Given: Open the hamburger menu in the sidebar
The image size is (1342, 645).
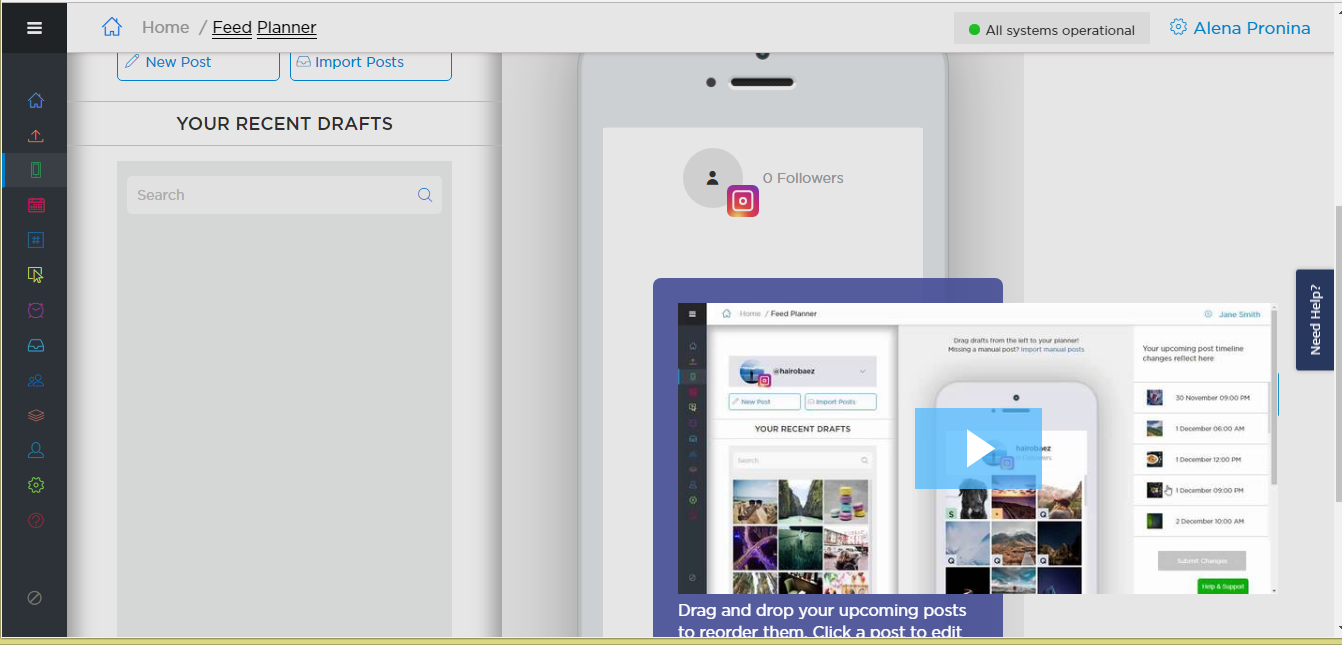Looking at the screenshot, I should click(x=34, y=28).
